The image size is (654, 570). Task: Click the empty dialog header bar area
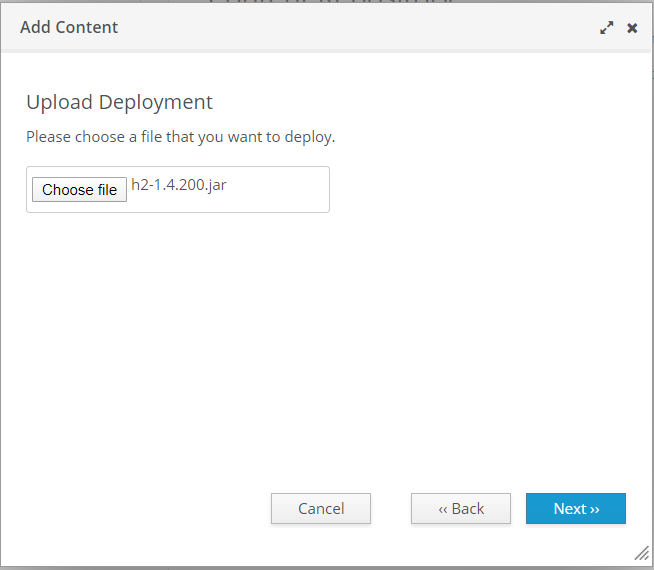350,27
